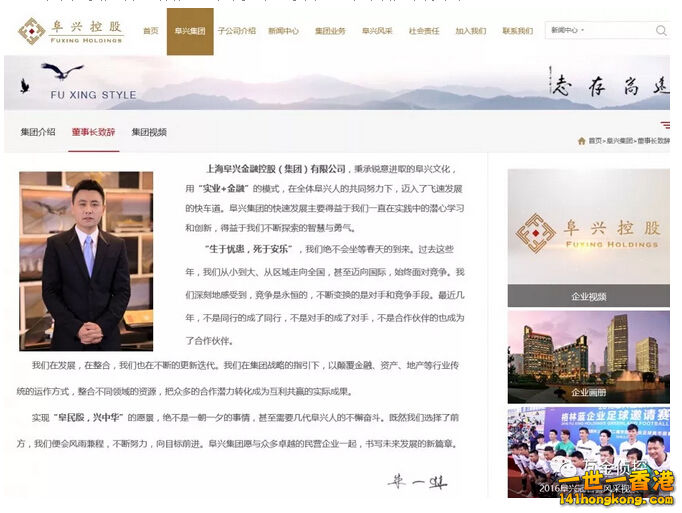The image size is (682, 513).
Task: Switch to the 集团介绍 tab
Action: 38,132
